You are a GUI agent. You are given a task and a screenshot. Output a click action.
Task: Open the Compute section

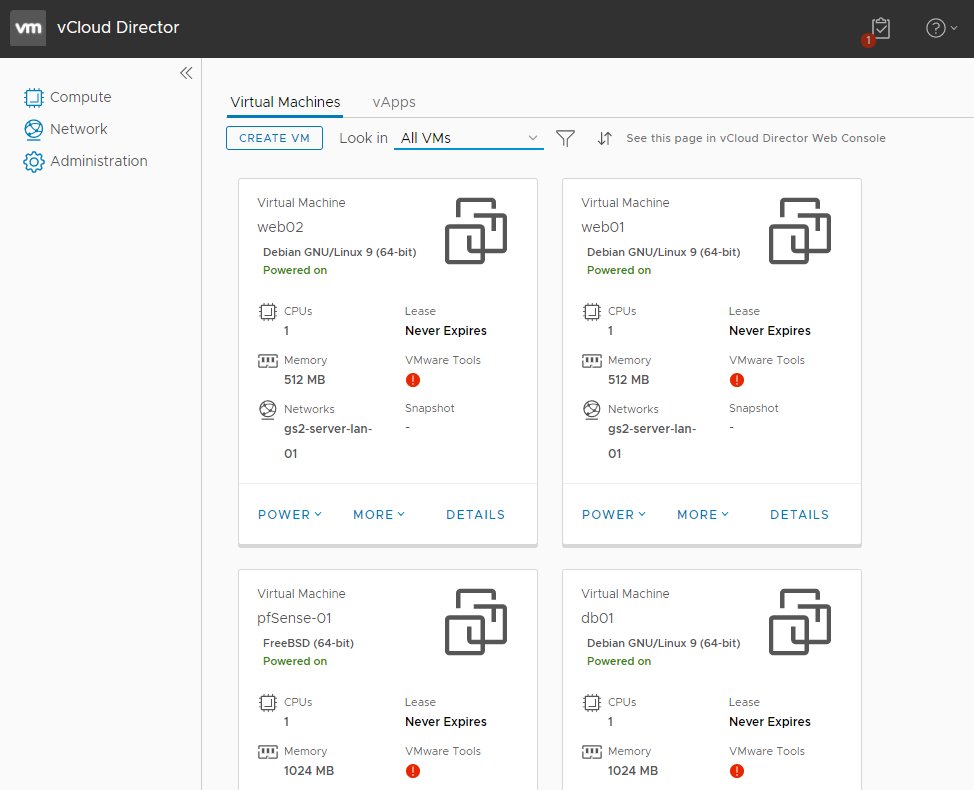click(x=67, y=98)
